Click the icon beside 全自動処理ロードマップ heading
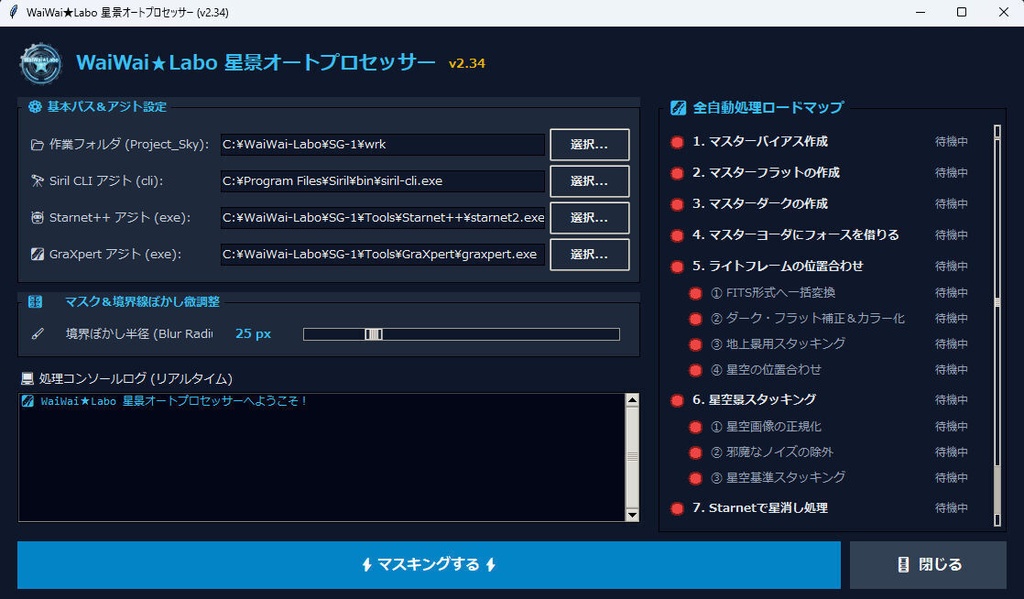 [679, 108]
